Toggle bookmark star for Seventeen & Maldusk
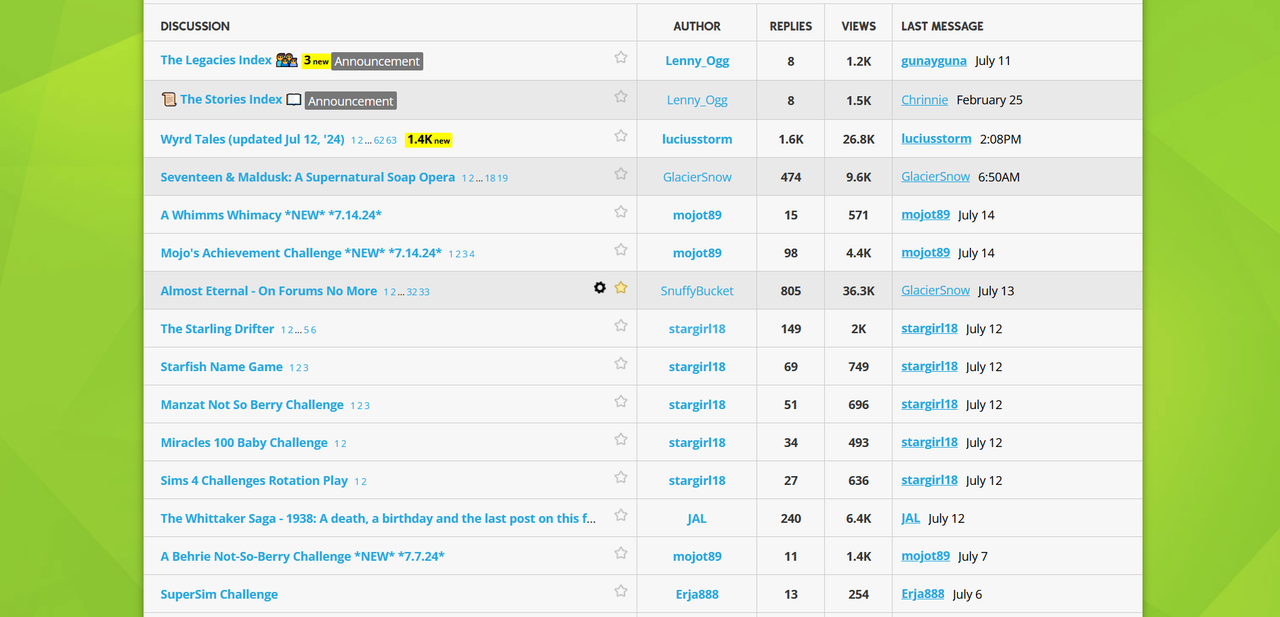Viewport: 1280px width, 617px height. click(621, 174)
